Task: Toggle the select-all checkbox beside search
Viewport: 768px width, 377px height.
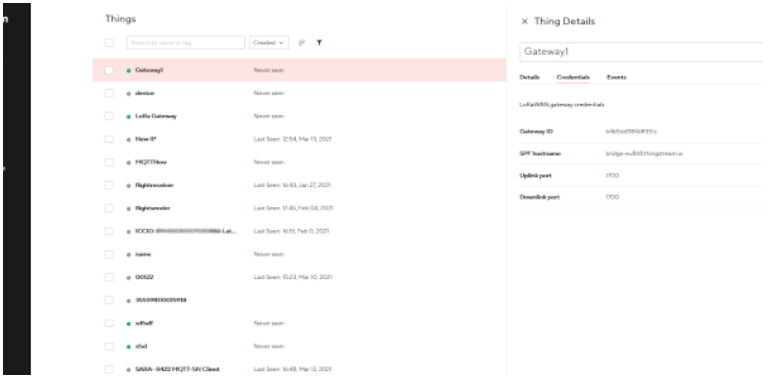Action: click(109, 43)
